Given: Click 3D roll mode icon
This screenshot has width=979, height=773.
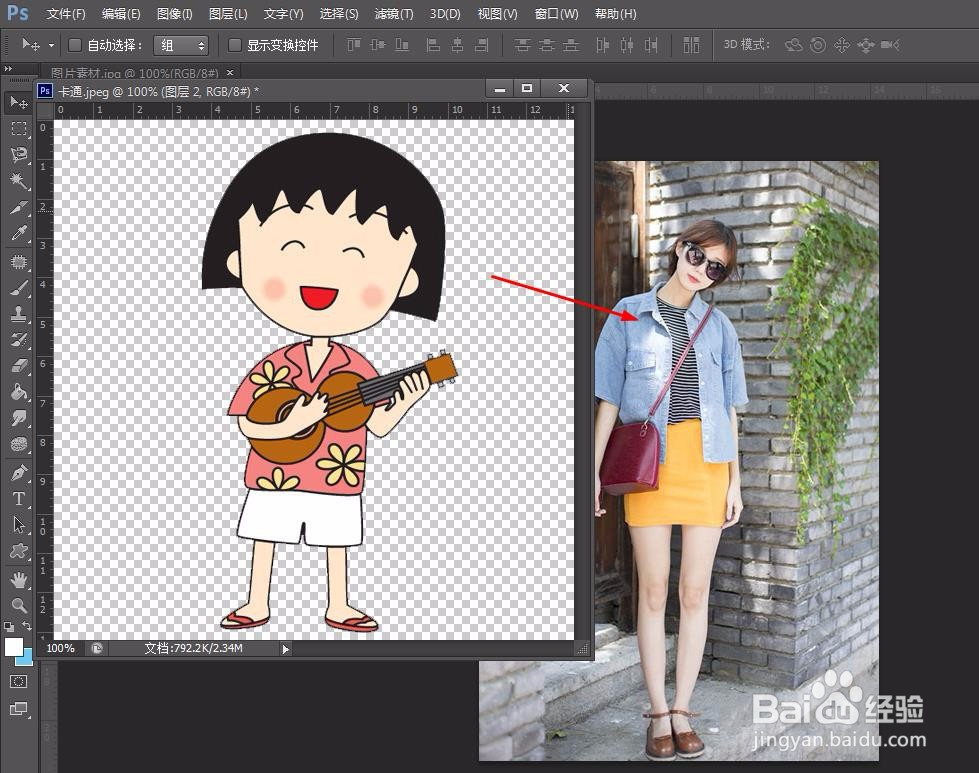Looking at the screenshot, I should 818,45.
